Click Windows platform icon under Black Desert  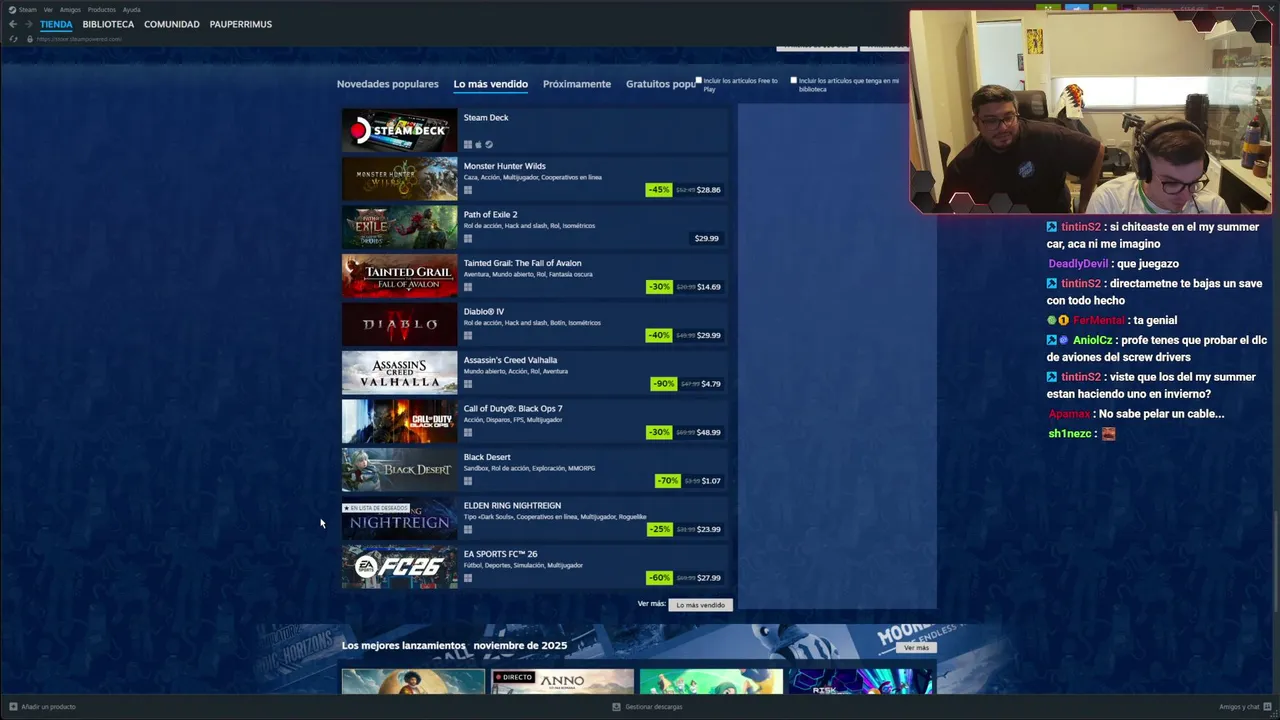coord(467,481)
